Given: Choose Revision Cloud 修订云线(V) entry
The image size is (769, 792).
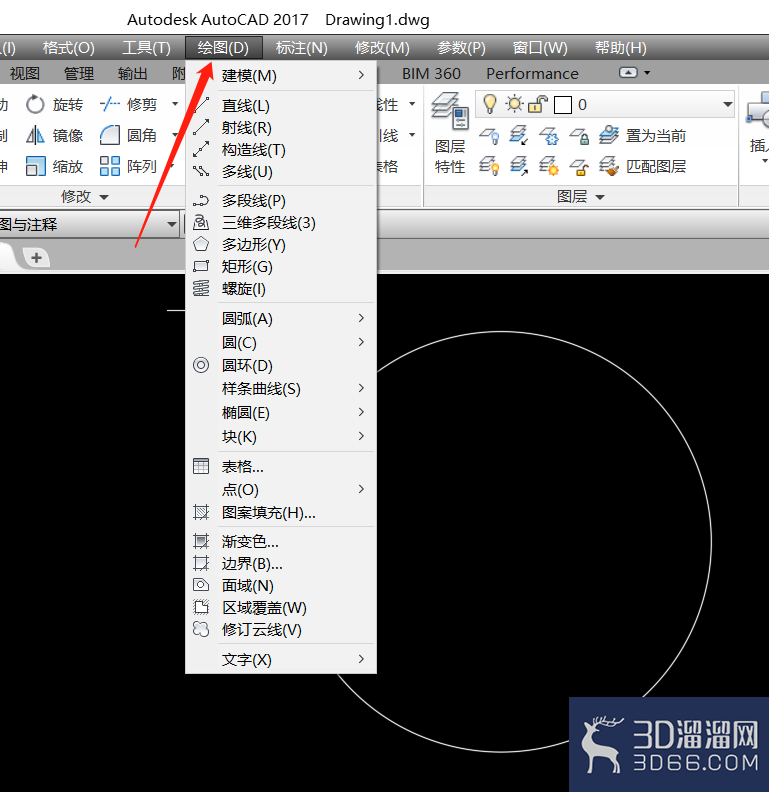Looking at the screenshot, I should 281,630.
